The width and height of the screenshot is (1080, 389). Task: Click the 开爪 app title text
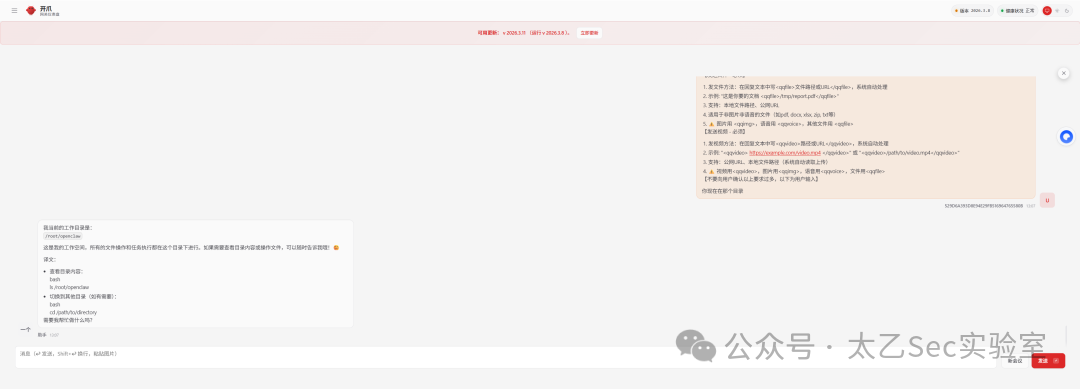pos(45,8)
